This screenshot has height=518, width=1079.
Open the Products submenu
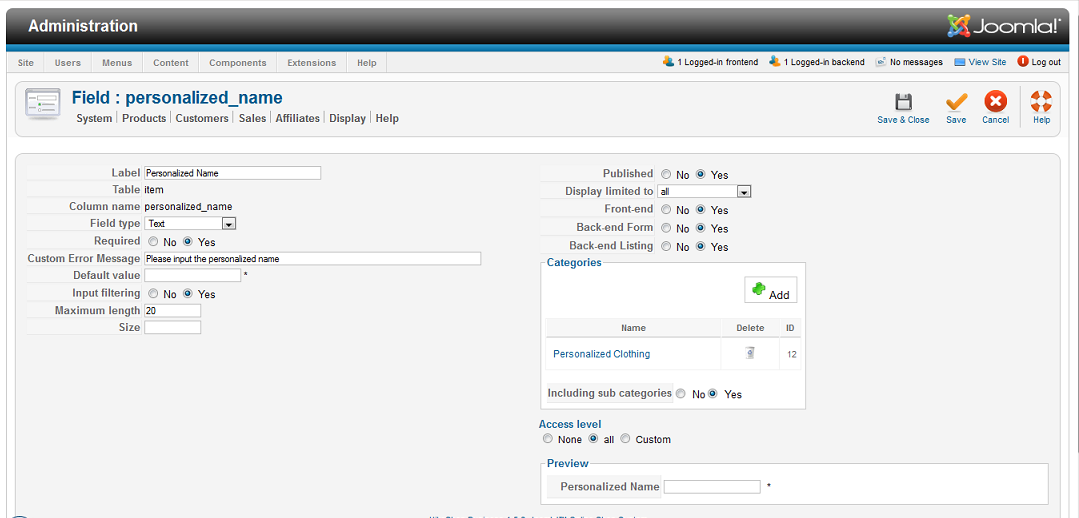point(144,118)
